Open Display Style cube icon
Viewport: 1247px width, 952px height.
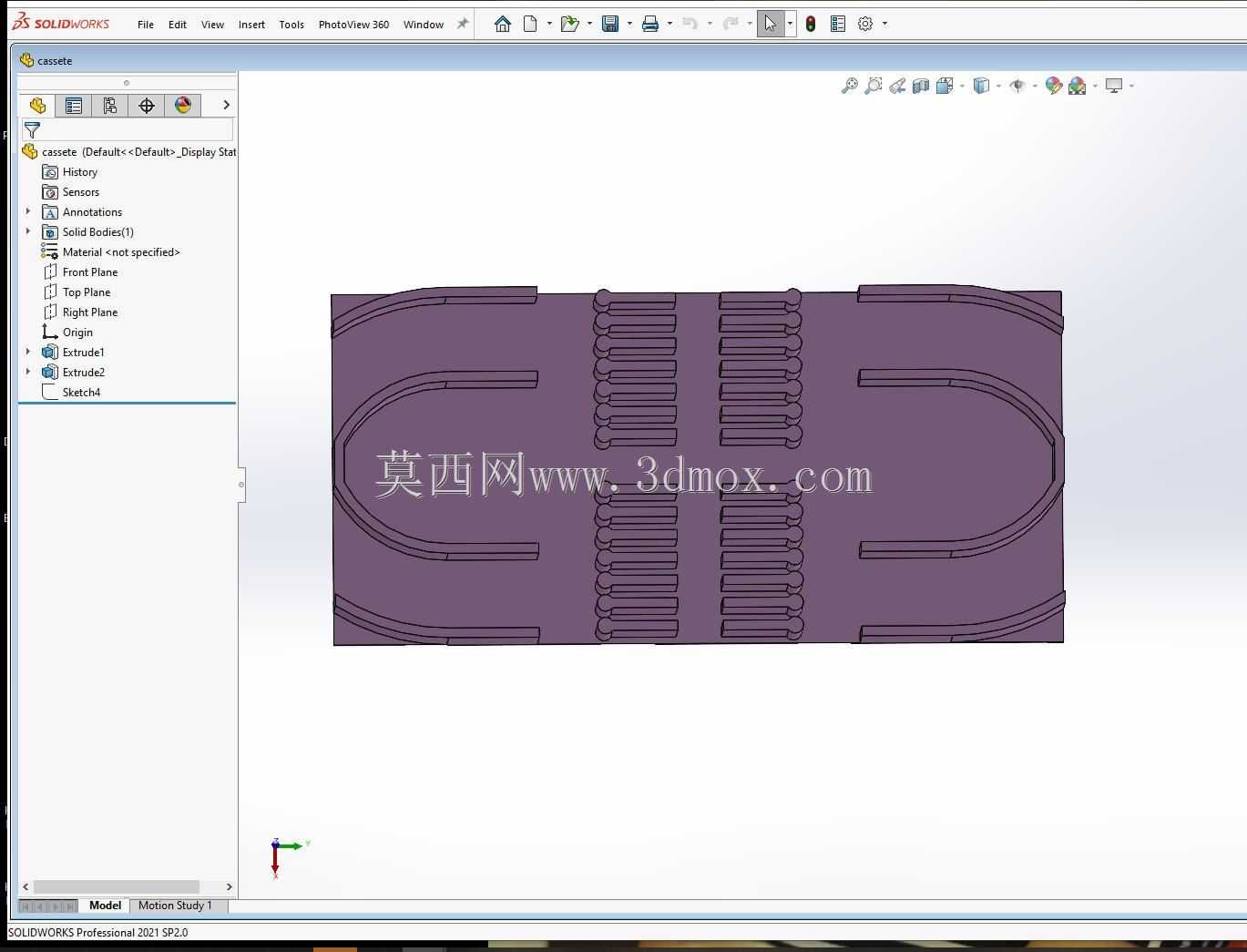981,86
